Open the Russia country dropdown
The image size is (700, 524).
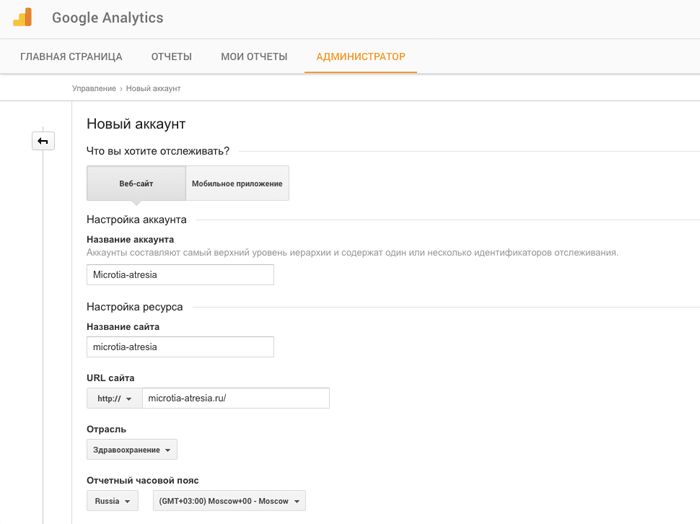pos(112,501)
